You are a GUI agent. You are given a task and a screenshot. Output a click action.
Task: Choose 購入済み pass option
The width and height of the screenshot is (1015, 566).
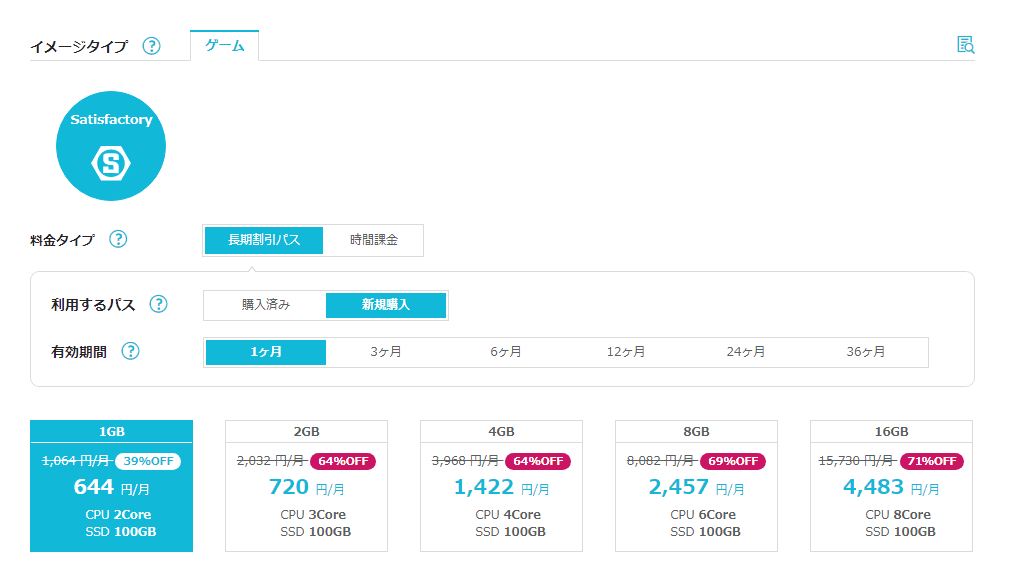click(x=265, y=305)
